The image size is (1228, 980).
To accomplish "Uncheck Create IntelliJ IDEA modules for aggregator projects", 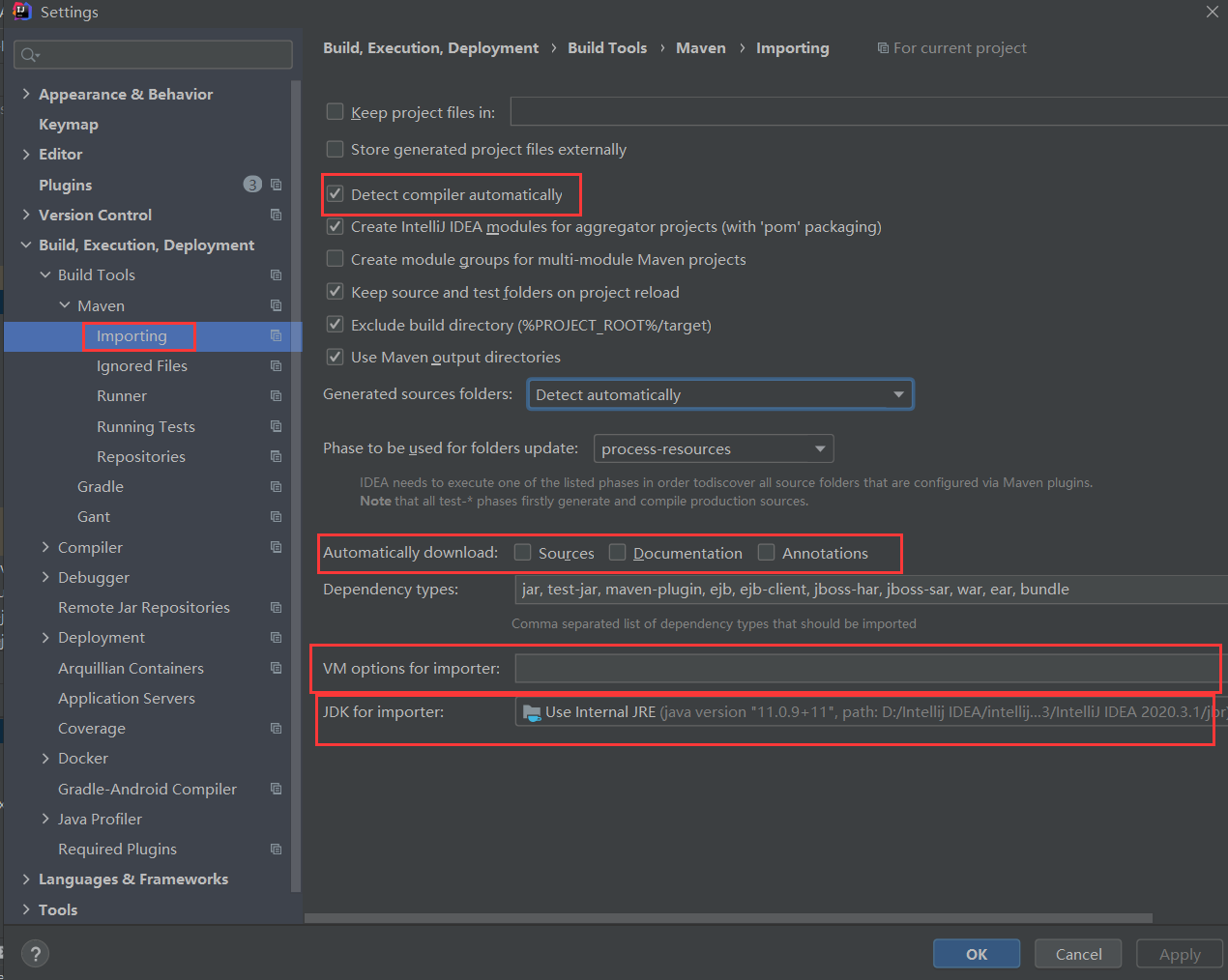I will pos(335,227).
